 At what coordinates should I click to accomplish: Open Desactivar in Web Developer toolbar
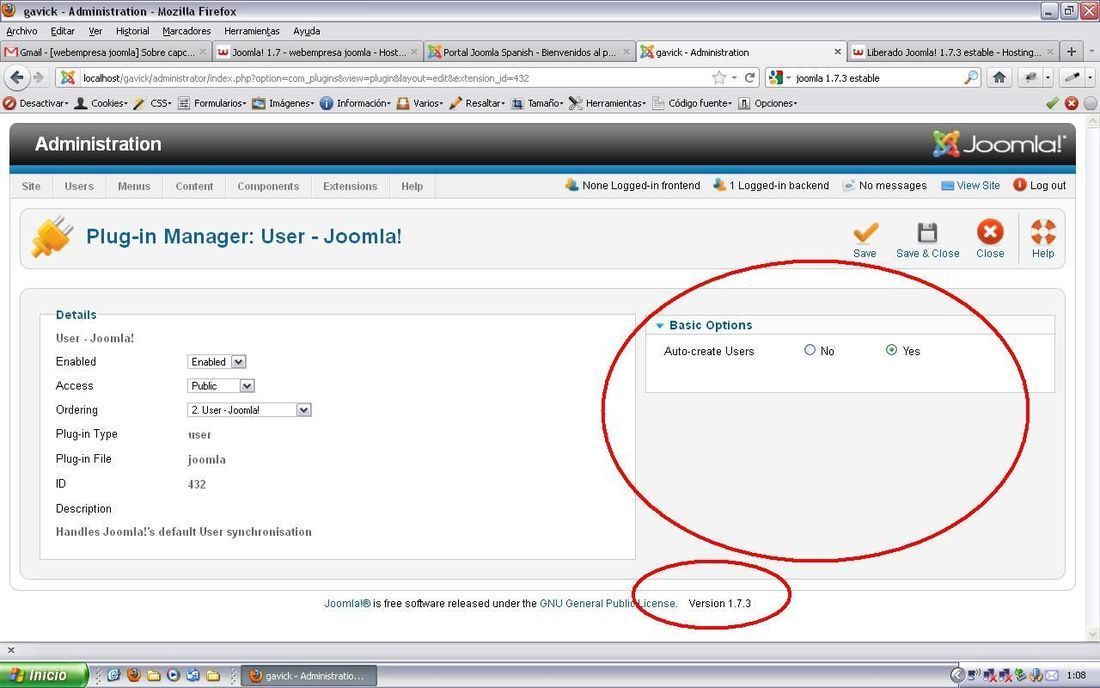point(36,103)
